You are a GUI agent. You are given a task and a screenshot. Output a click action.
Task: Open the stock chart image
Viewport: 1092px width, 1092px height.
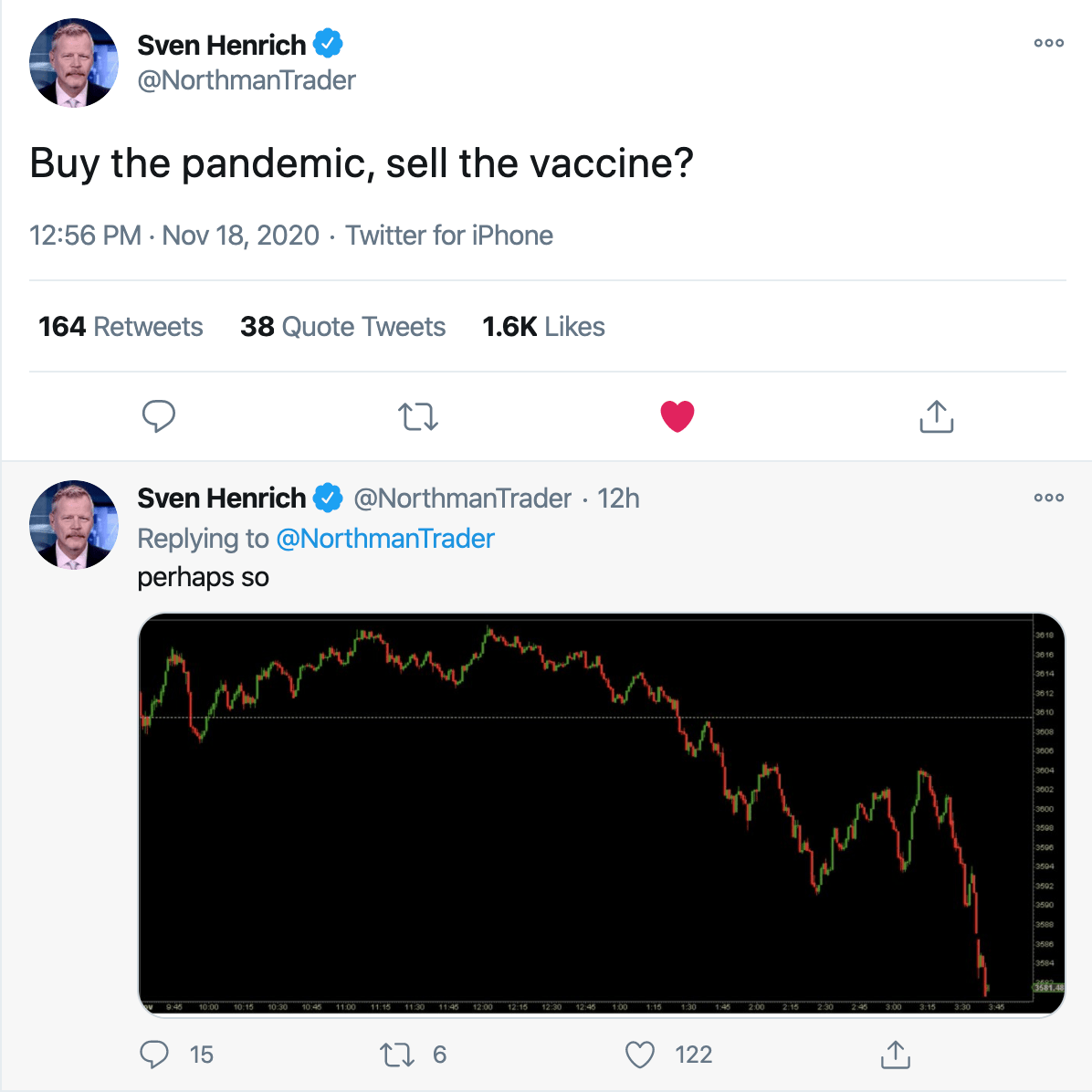(601, 814)
